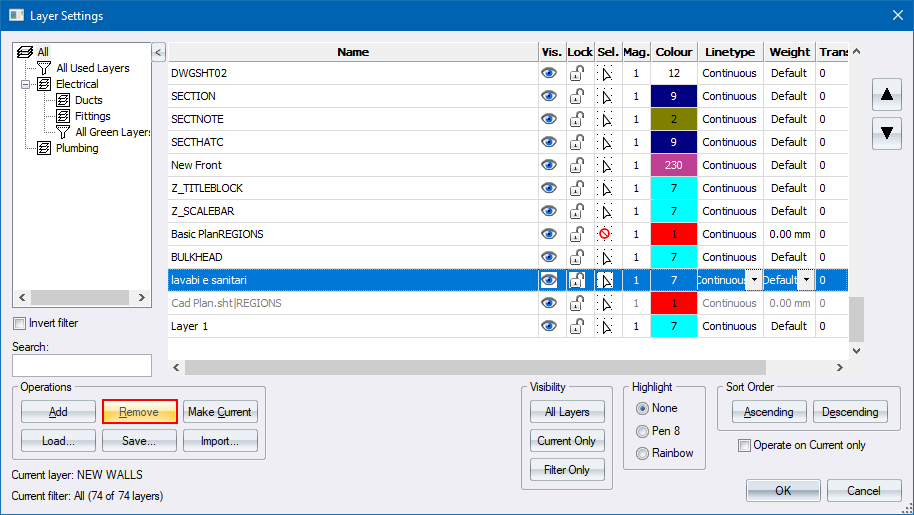914x515 pixels.
Task: Click the Make Current button
Action: point(220,412)
